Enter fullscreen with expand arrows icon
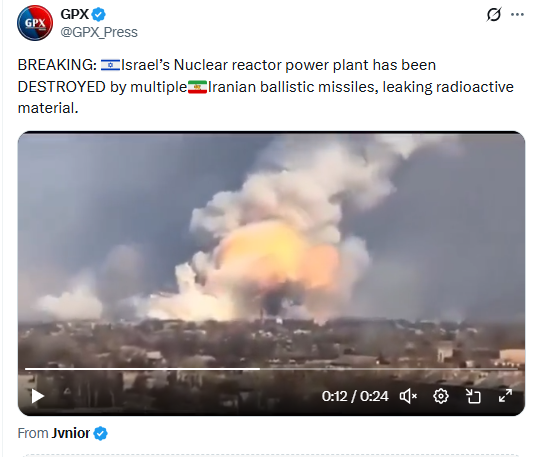This screenshot has width=538, height=457. pyautogui.click(x=505, y=396)
